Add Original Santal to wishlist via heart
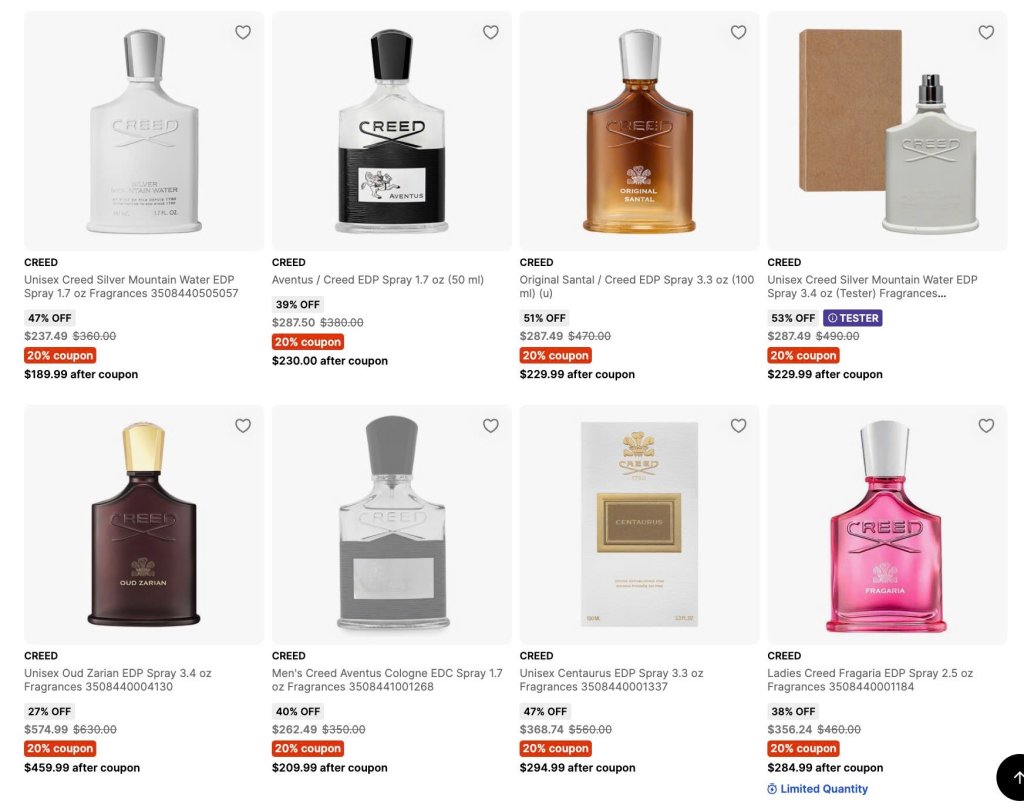The width and height of the screenshot is (1024, 808). coord(739,32)
